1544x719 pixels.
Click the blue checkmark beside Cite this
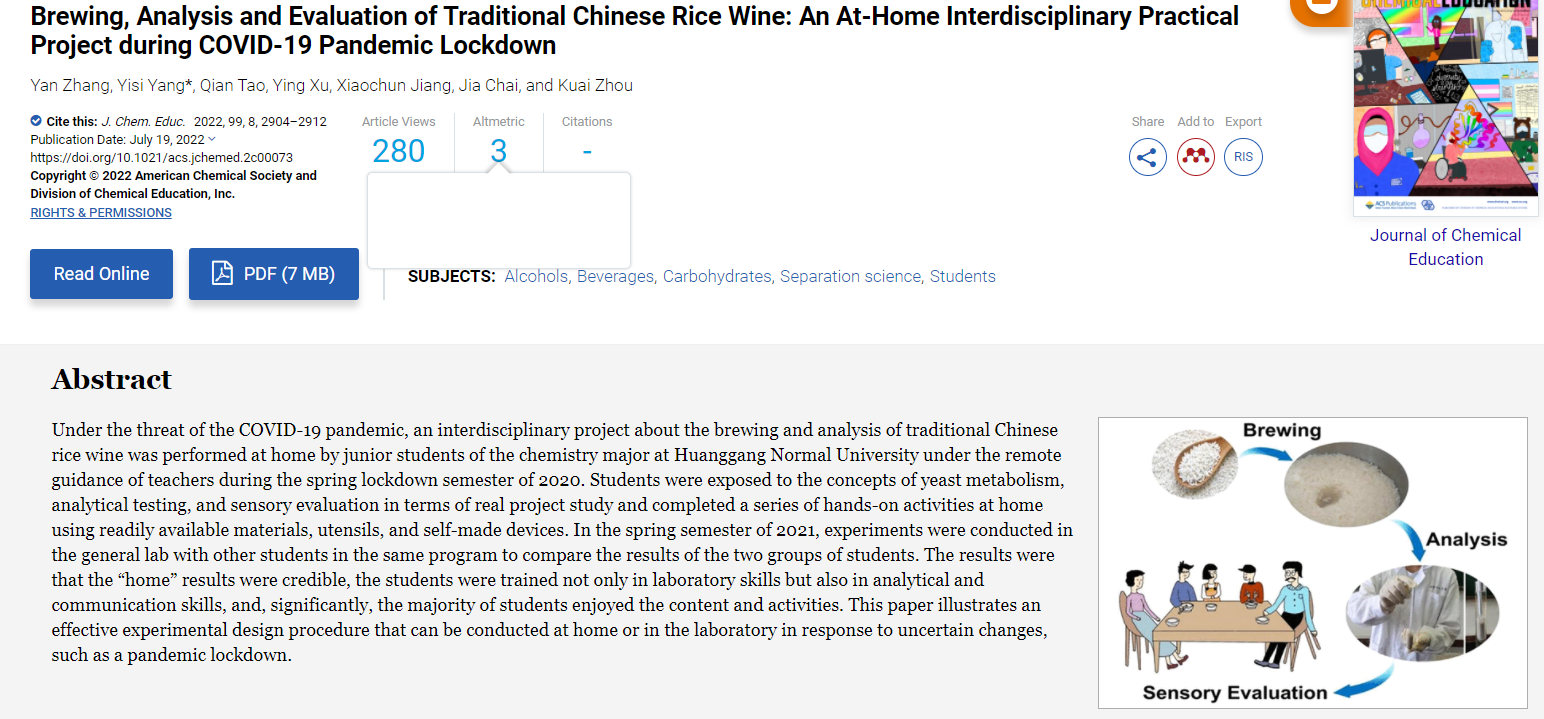coord(36,121)
